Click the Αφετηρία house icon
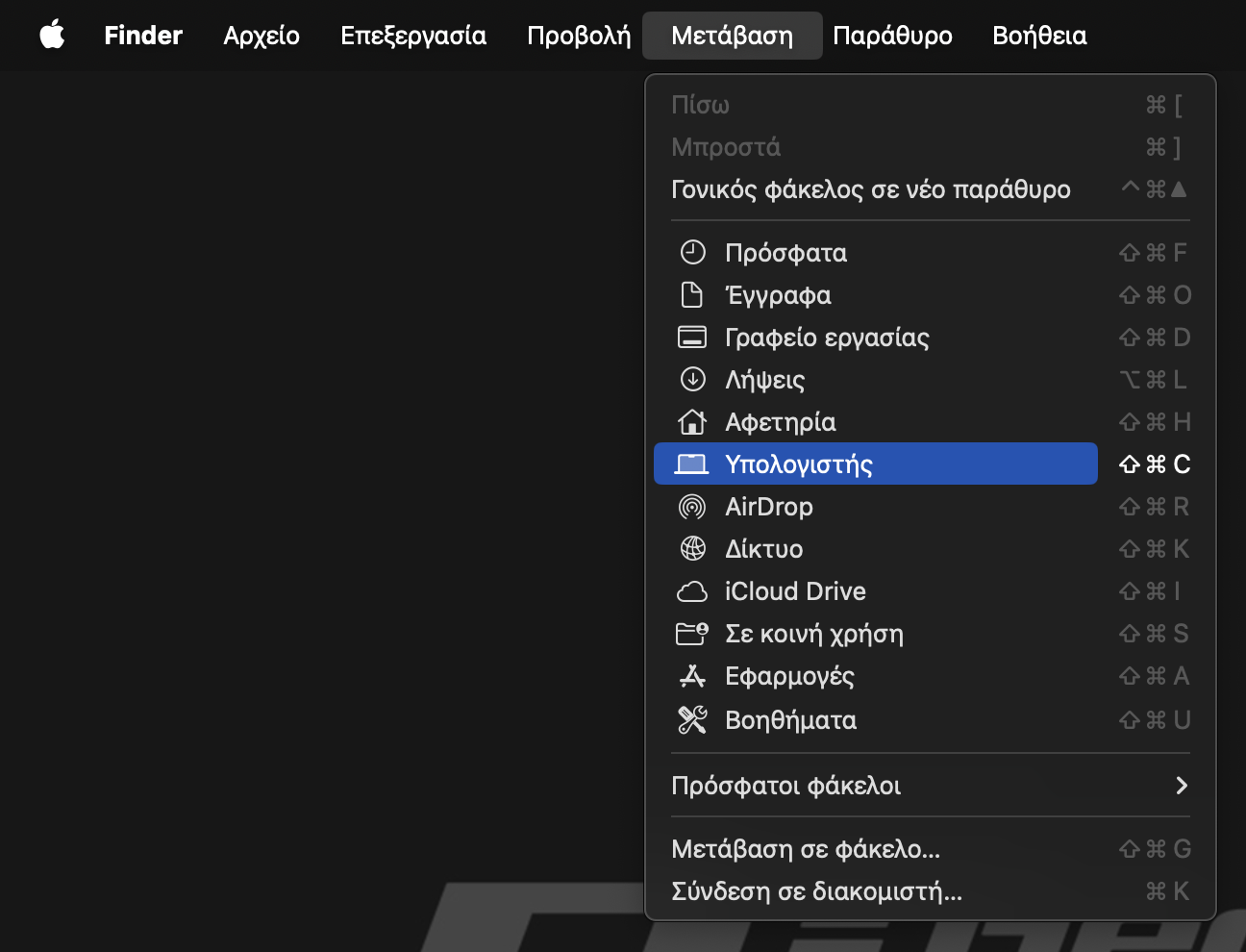1246x952 pixels. point(692,422)
